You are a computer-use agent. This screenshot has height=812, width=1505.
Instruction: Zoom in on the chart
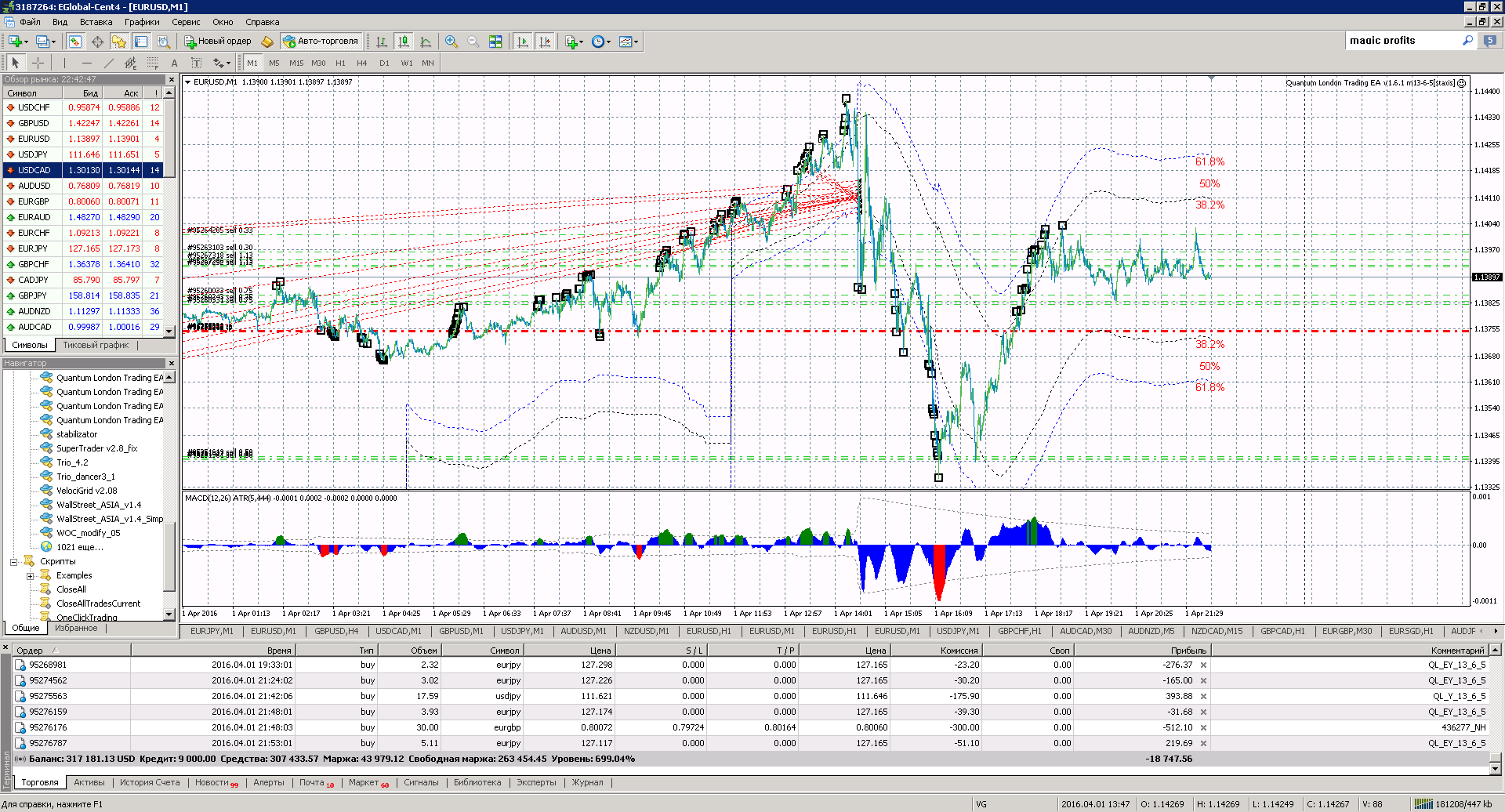point(451,42)
